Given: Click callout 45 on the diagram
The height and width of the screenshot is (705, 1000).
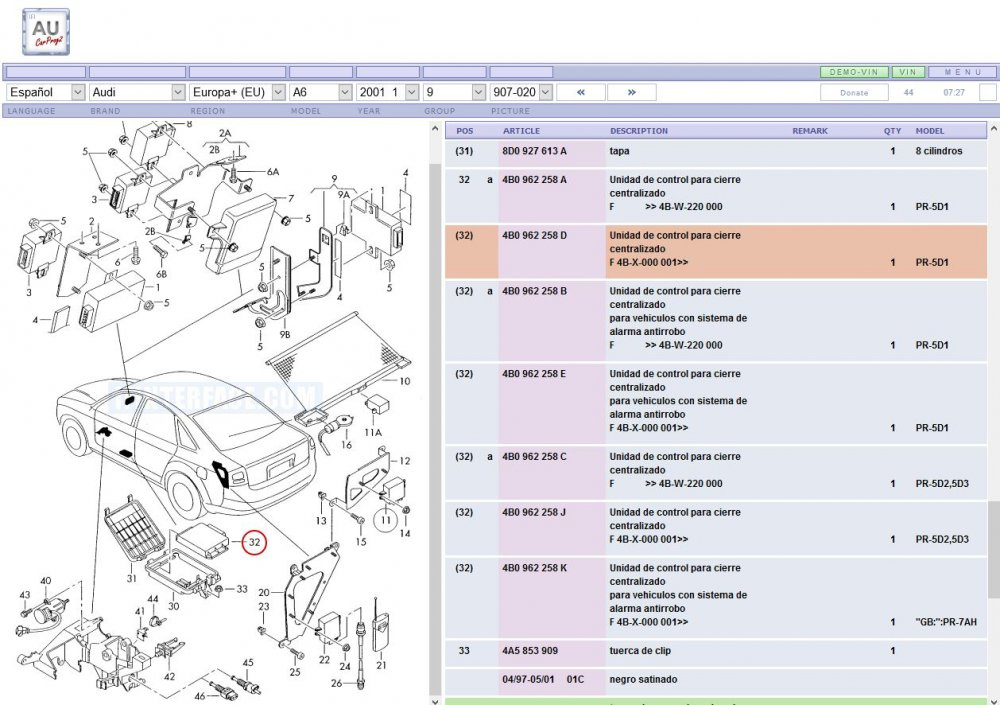Looking at the screenshot, I should (x=248, y=663).
